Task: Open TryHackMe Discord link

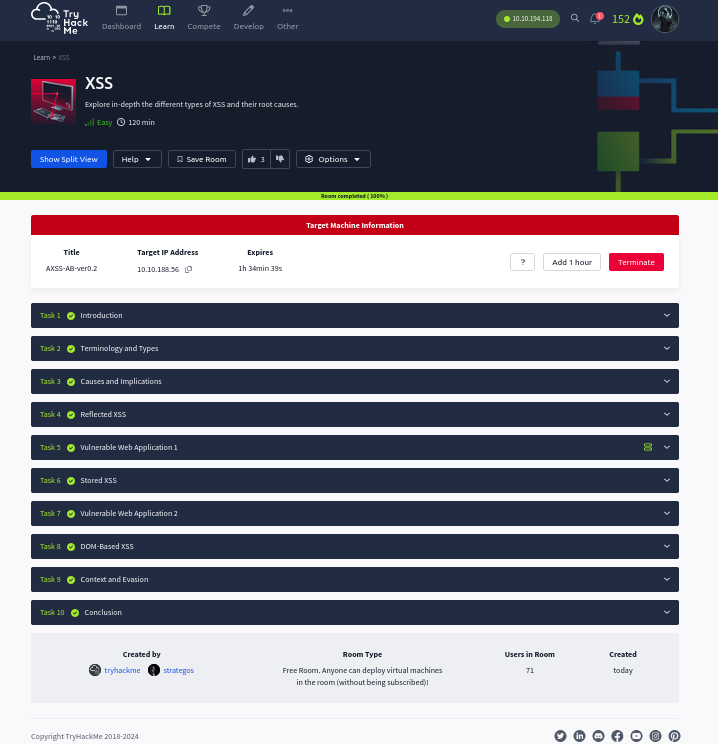Action: (598, 736)
